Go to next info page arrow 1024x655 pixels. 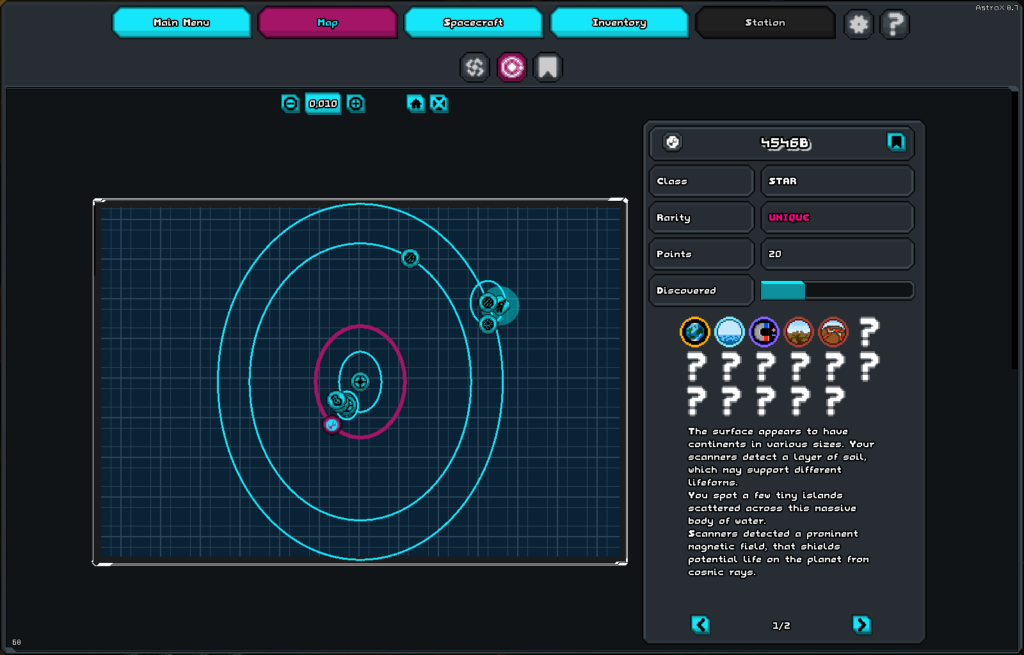[x=861, y=624]
